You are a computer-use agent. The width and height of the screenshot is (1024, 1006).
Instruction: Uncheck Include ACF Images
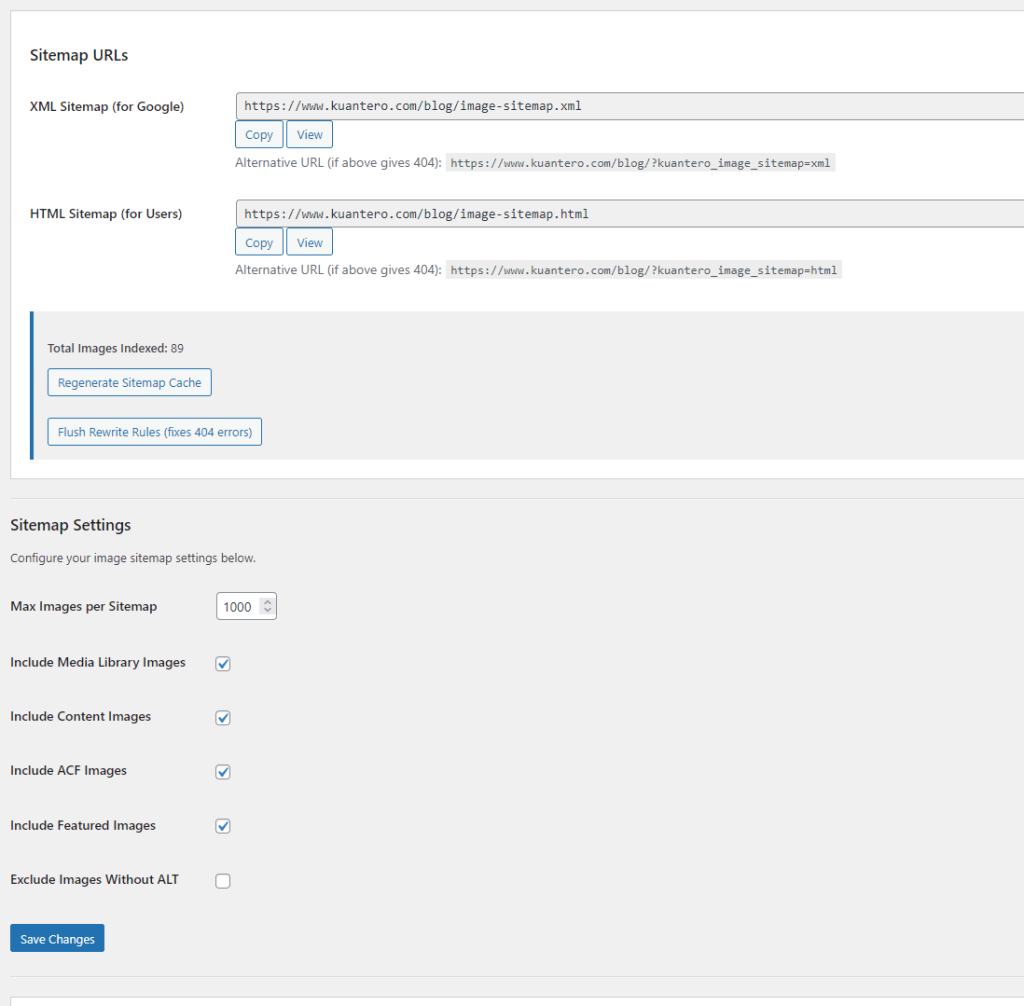[x=222, y=771]
